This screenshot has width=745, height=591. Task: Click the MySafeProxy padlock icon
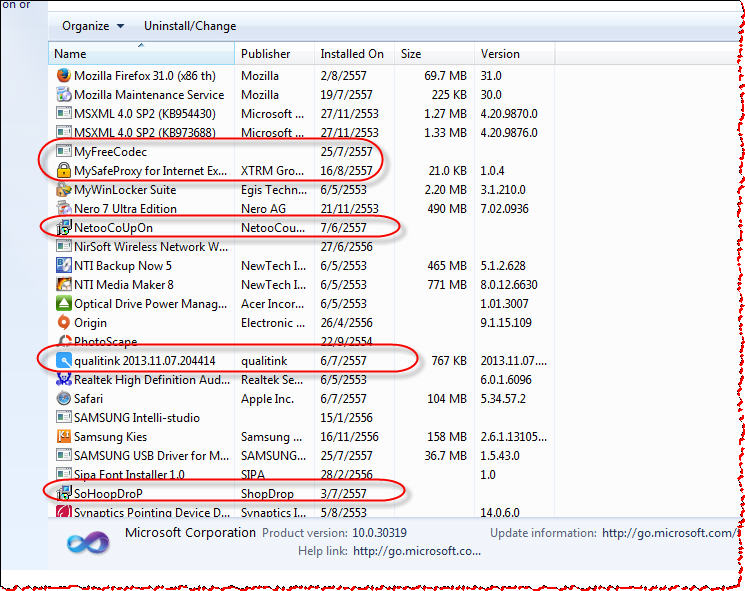(x=64, y=171)
